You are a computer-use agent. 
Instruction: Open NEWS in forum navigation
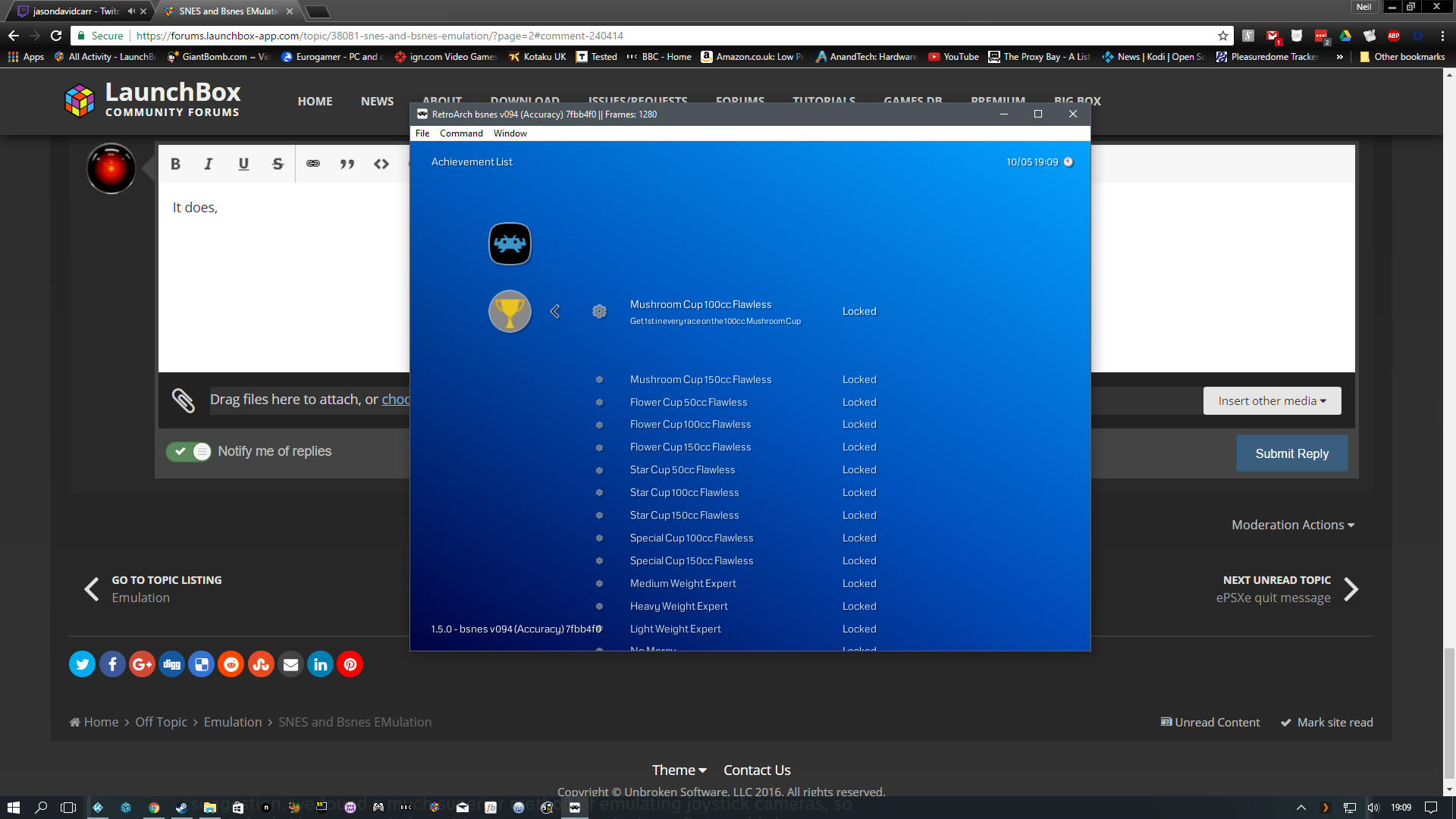pos(377,101)
